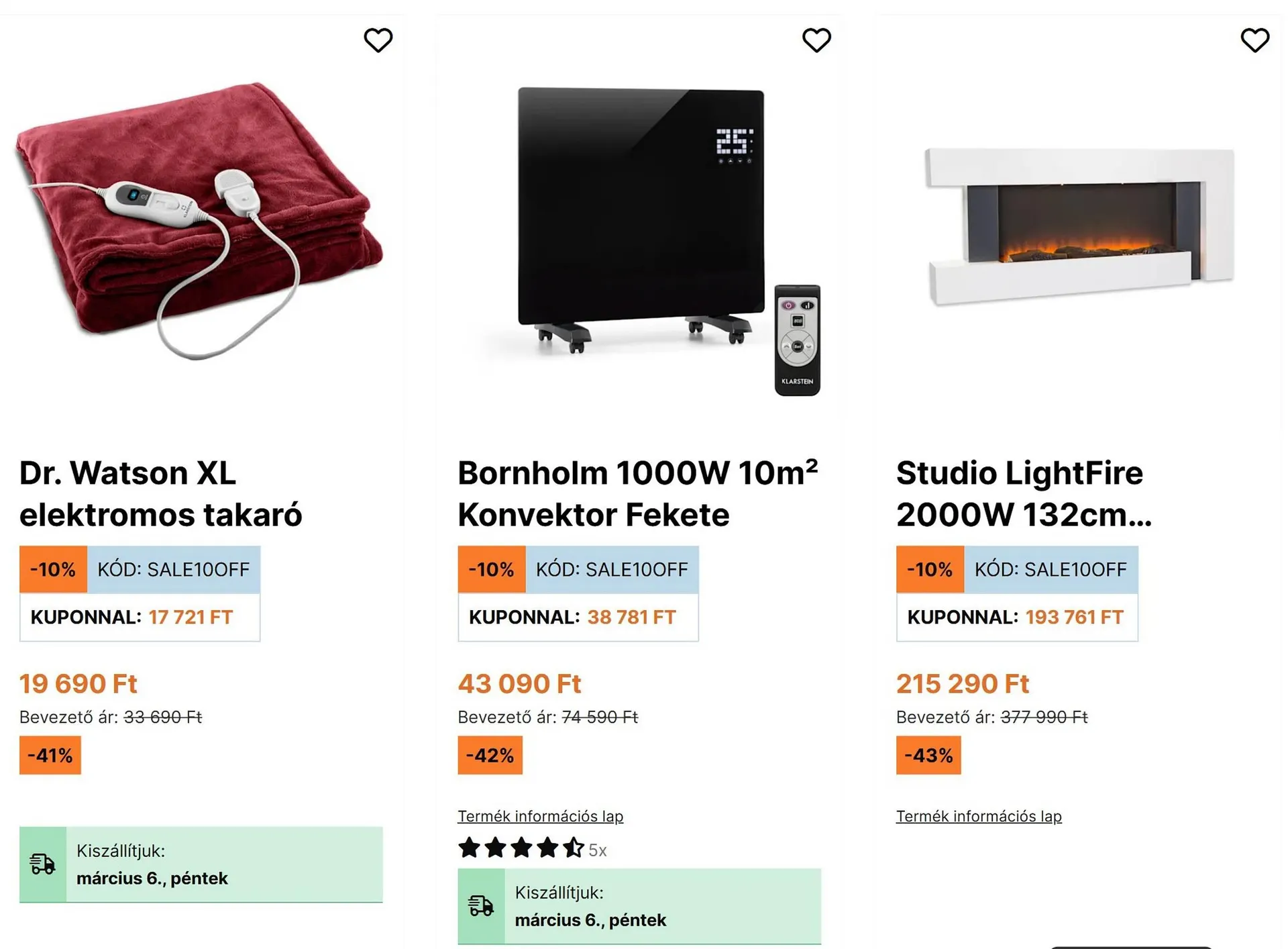
Task: Click the 43 090 Ft price
Action: click(x=519, y=684)
